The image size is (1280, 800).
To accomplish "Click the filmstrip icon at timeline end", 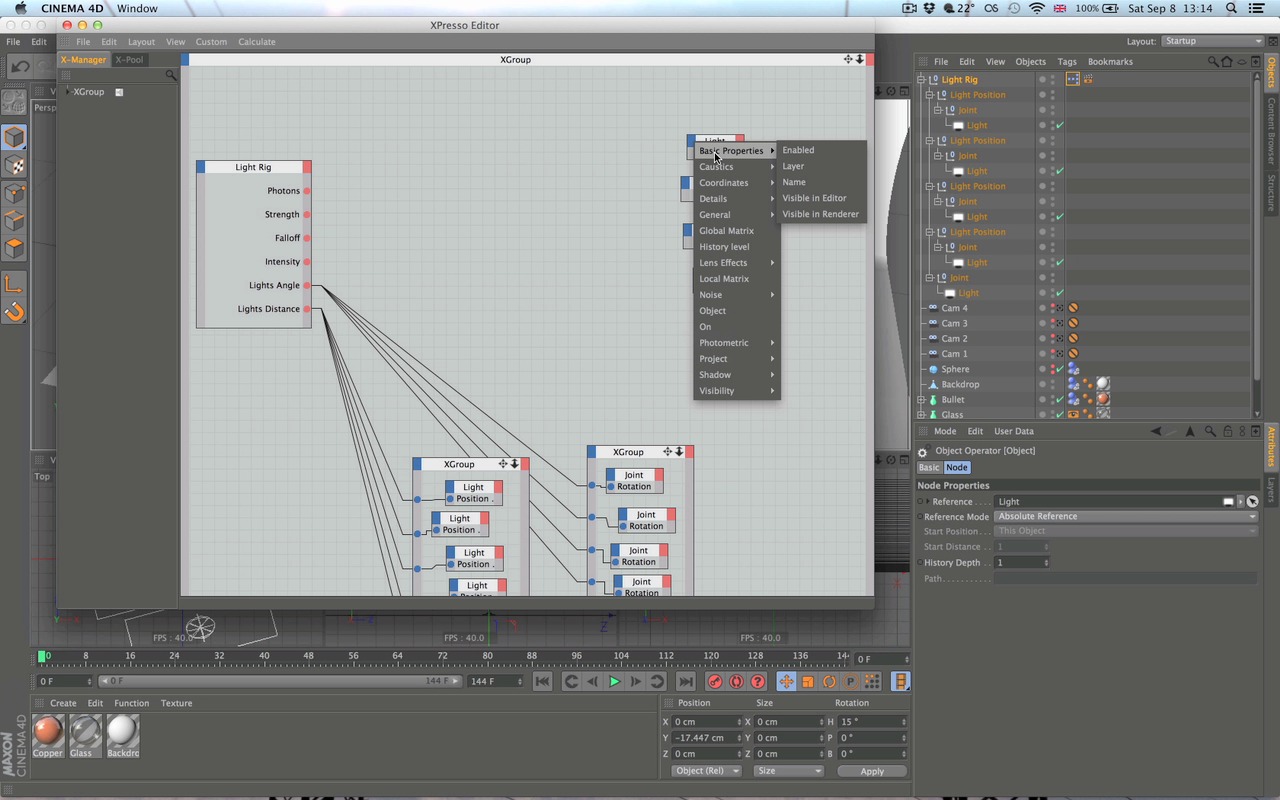I will coord(901,681).
